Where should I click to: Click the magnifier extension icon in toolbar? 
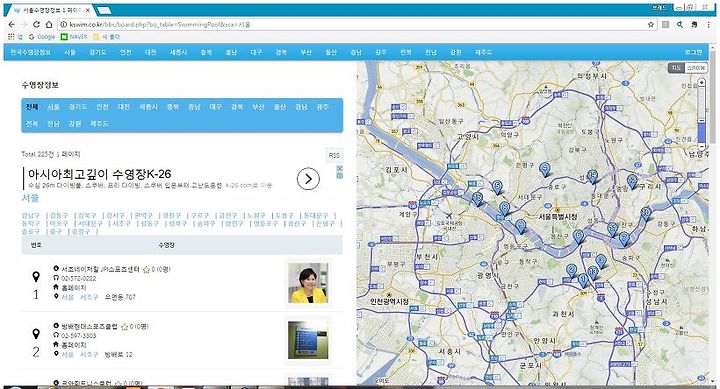[680, 25]
